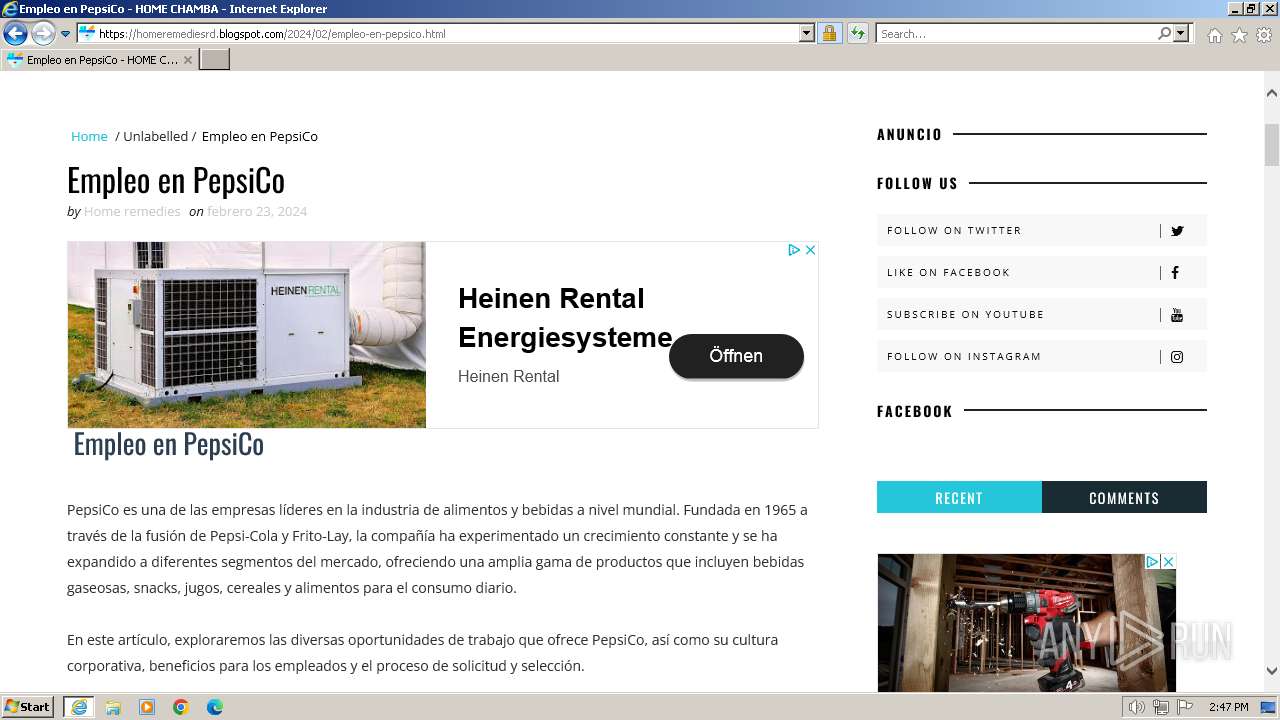The height and width of the screenshot is (720, 1280).
Task: Click the security lock icon
Action: pos(829,33)
